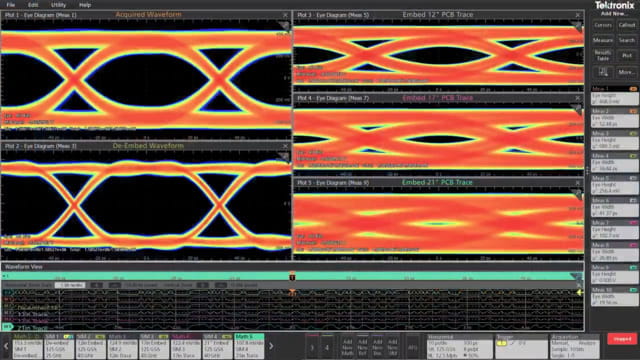
Task: Click the zoom box icon button
Action: coord(603,72)
